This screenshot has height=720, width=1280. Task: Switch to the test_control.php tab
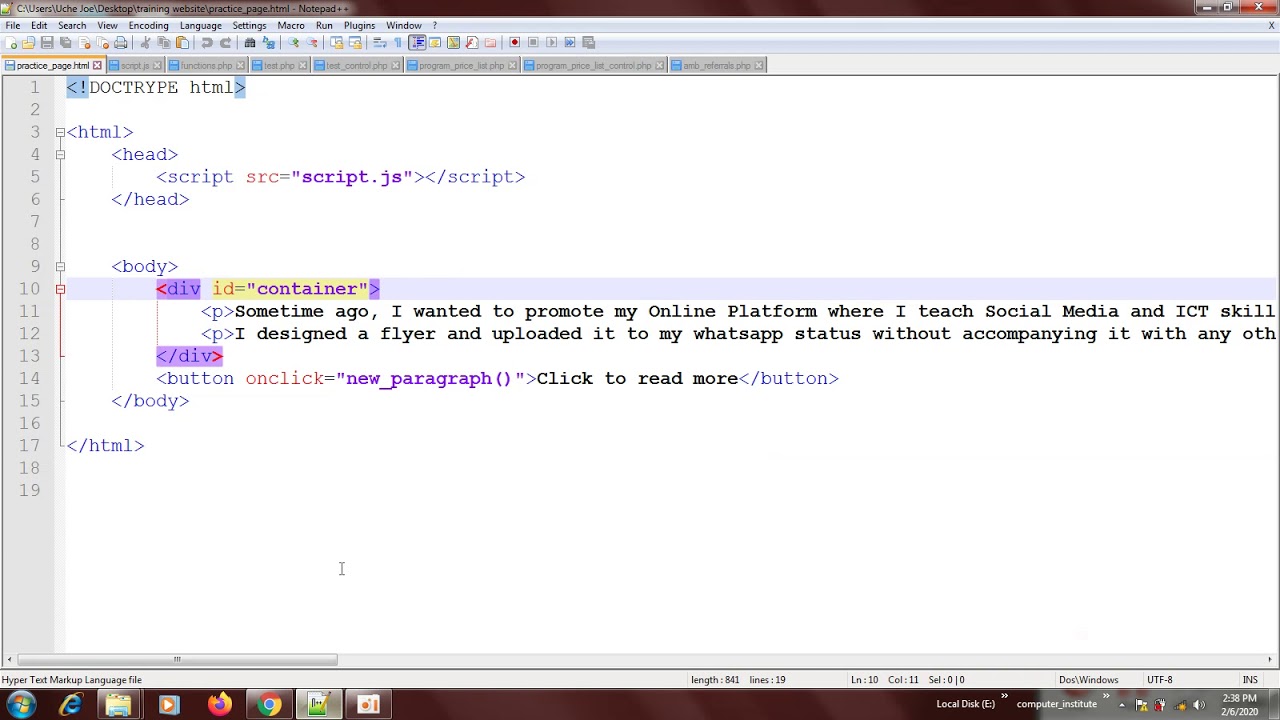[356, 66]
